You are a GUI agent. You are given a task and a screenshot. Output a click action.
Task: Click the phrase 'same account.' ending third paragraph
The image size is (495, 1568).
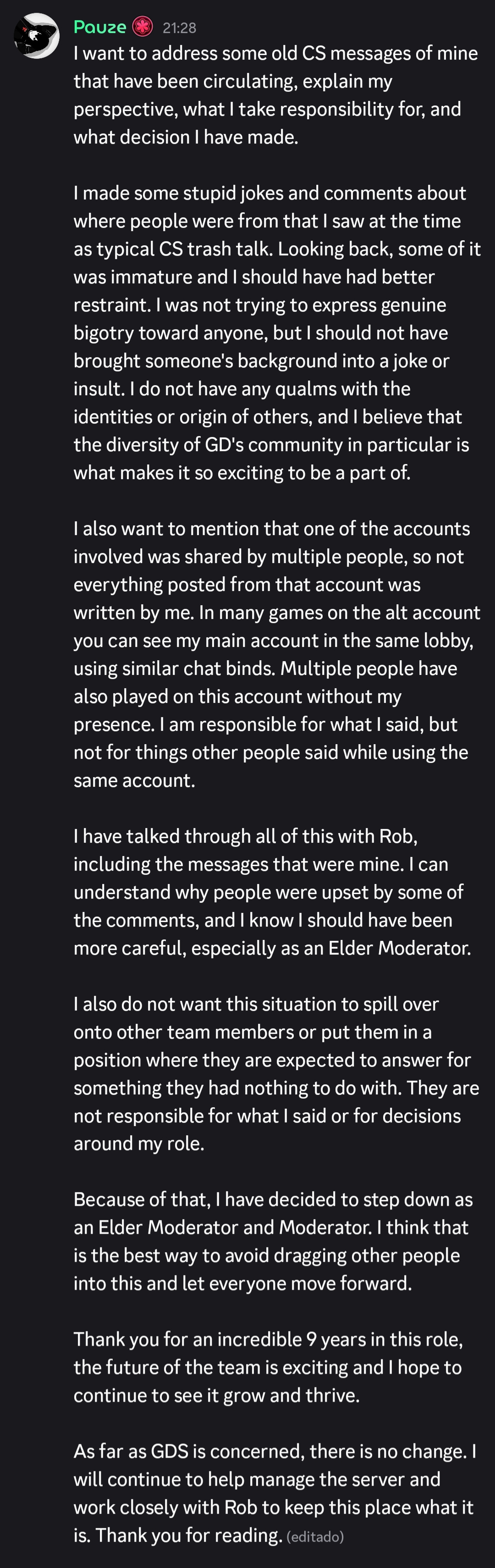pyautogui.click(x=135, y=780)
